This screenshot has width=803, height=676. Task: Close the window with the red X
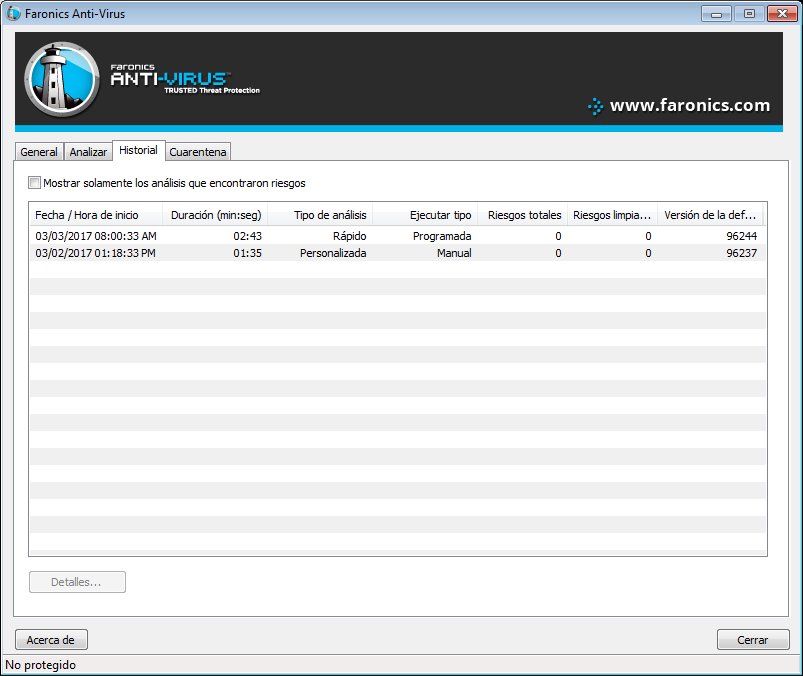tap(782, 14)
